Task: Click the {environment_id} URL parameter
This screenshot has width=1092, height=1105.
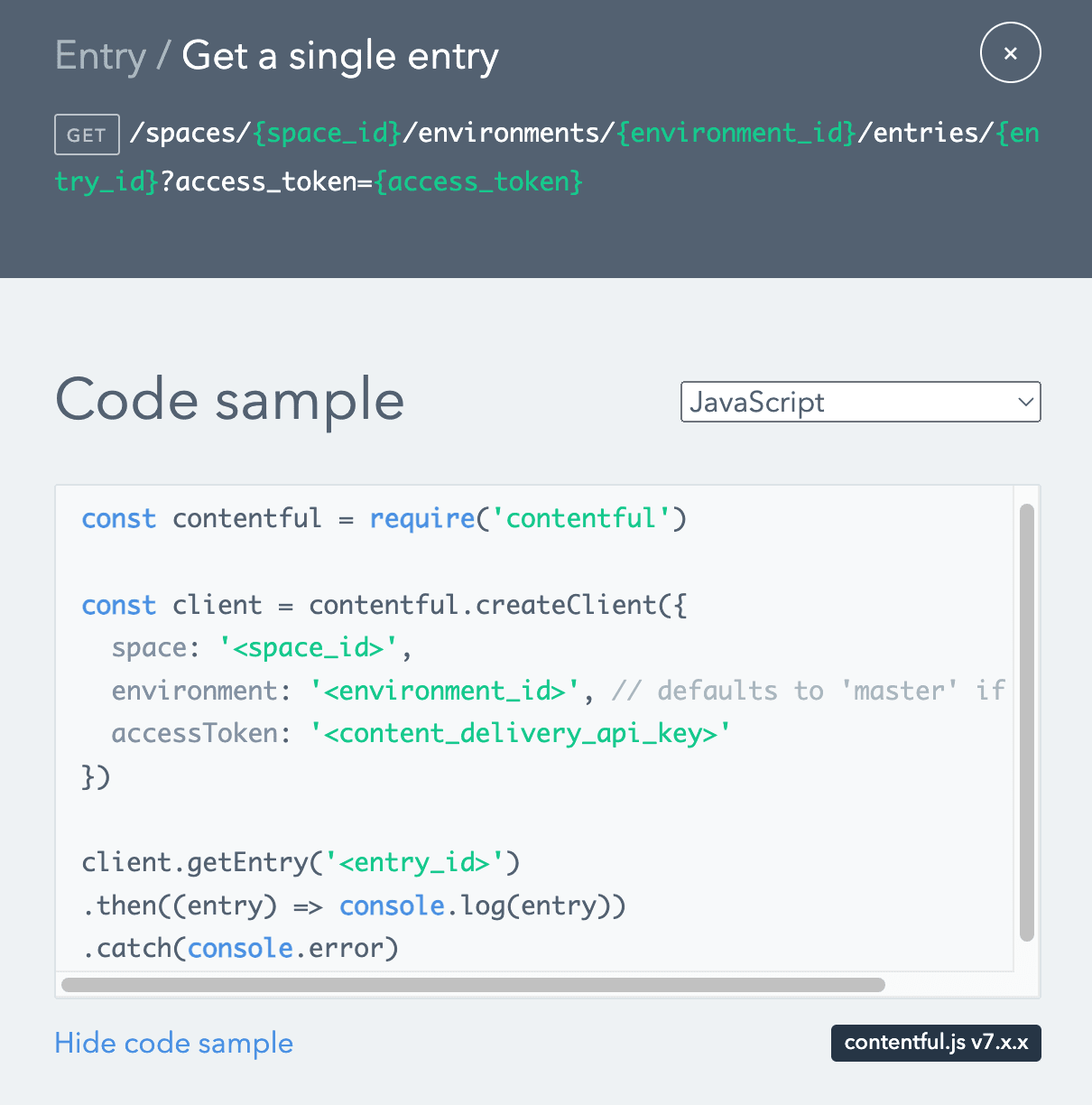Action: tap(736, 134)
